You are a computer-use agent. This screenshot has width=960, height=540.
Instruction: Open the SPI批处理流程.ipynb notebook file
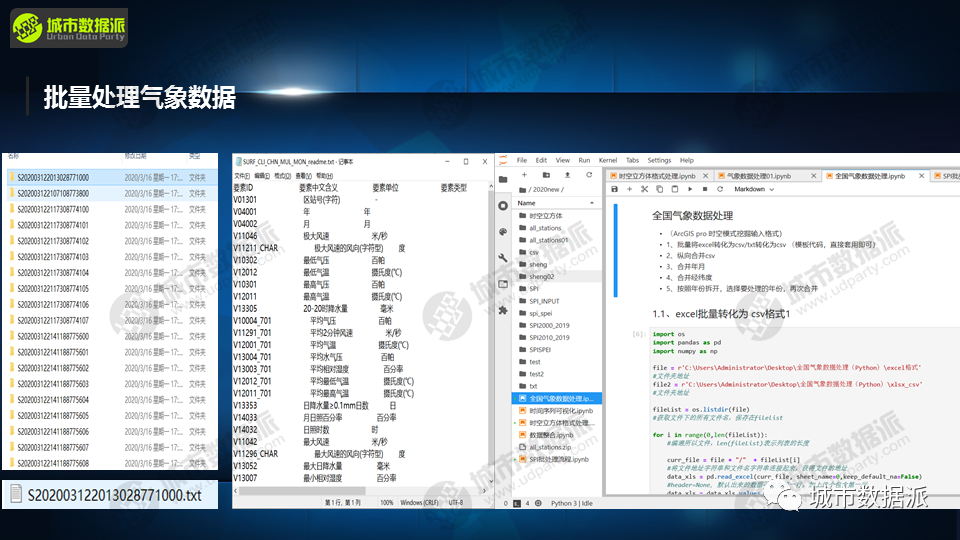tap(557, 459)
